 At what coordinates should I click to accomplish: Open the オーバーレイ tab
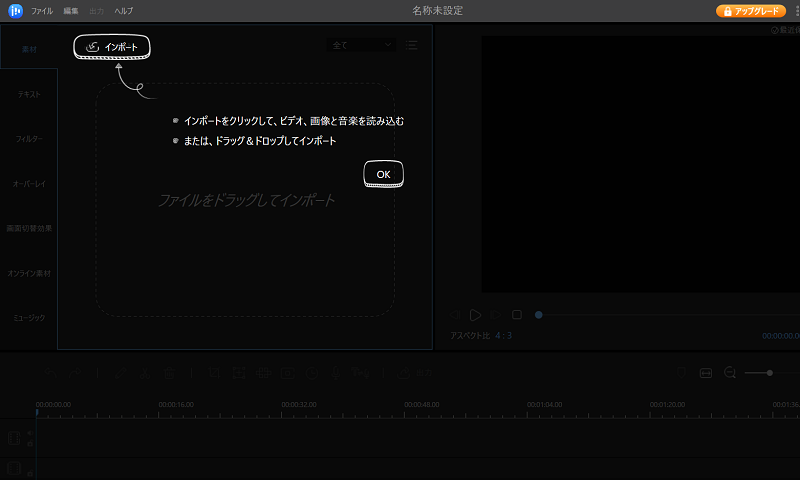pyautogui.click(x=29, y=183)
